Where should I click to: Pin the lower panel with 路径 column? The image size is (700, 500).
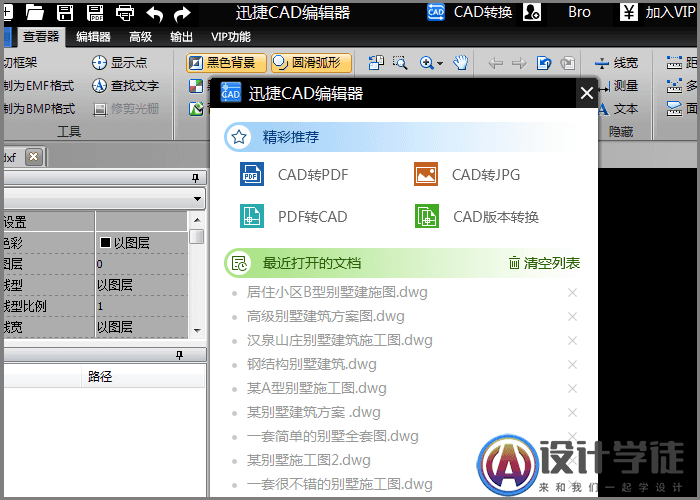coord(179,355)
